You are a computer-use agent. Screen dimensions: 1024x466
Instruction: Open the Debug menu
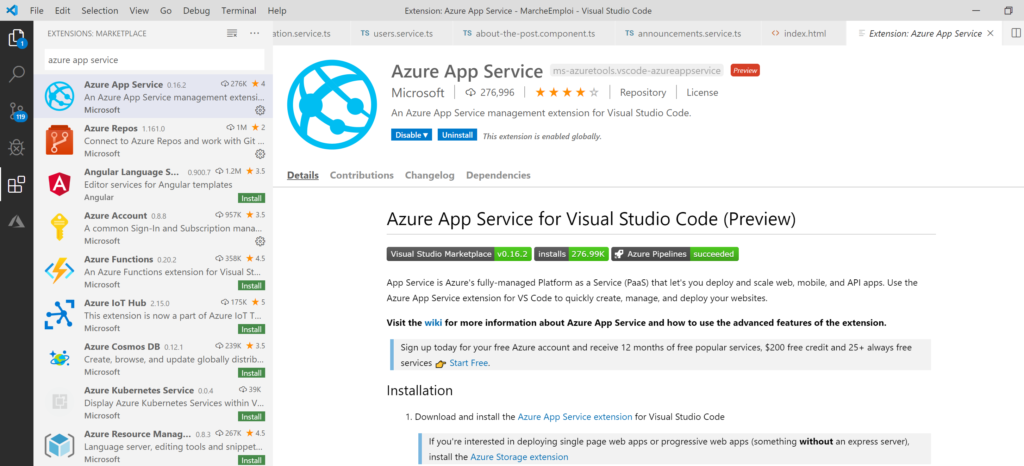tap(197, 10)
